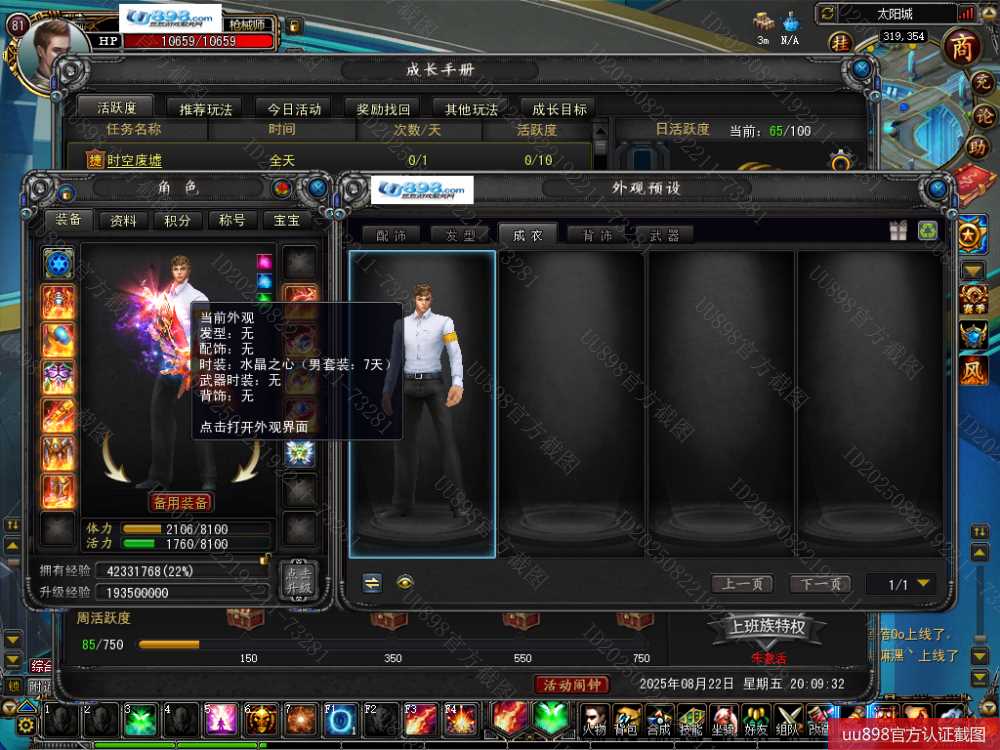The width and height of the screenshot is (1000, 750).
Task: Use the orange burst skill in slot 7
Action: 301,720
